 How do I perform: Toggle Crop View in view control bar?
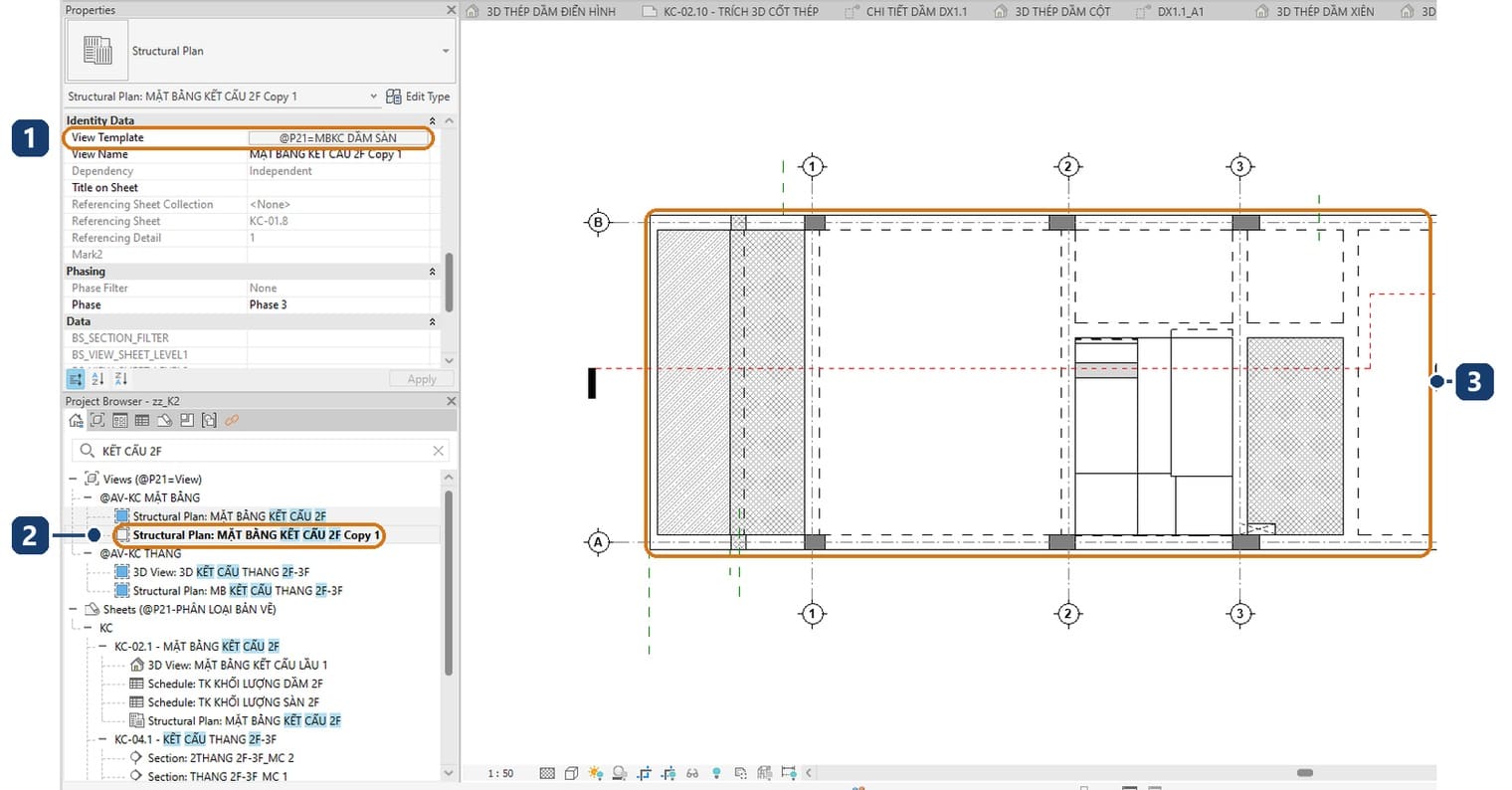(644, 773)
